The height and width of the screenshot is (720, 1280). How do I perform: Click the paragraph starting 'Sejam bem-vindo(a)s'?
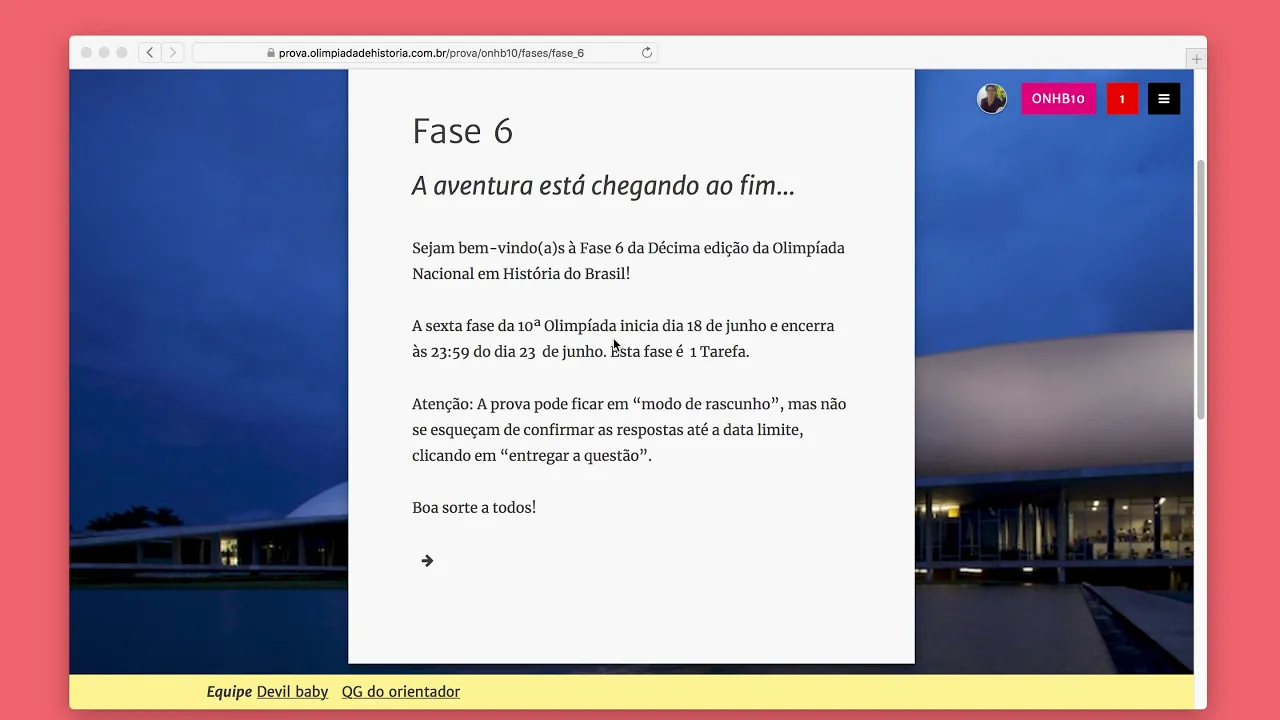[x=628, y=261]
